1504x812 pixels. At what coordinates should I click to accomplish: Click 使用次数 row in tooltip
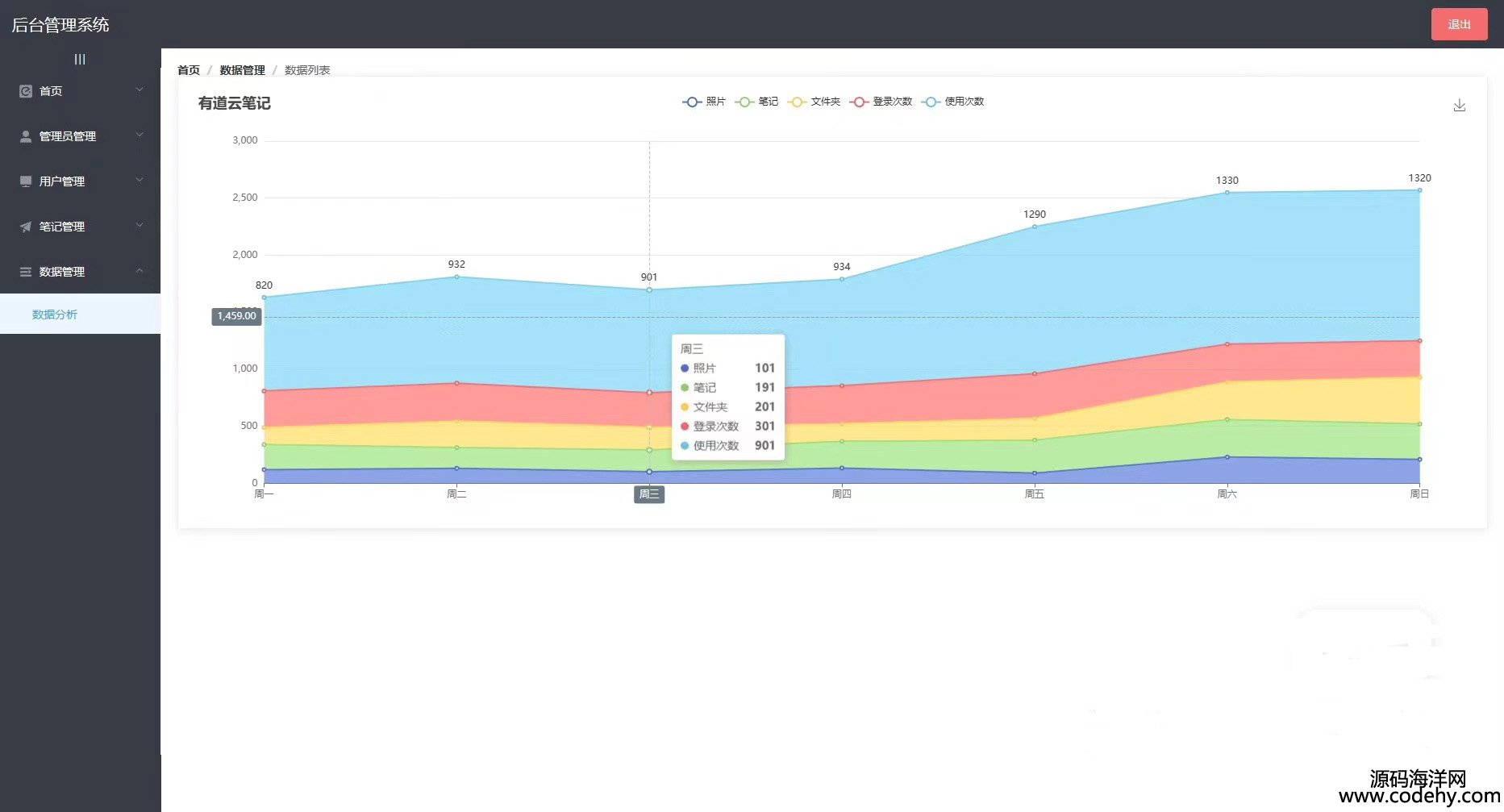(727, 446)
